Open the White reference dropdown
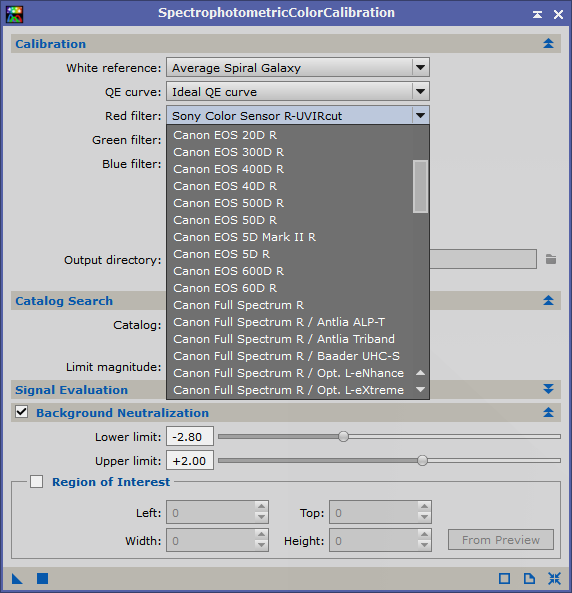Screen dimensions: 572x593 (298, 68)
